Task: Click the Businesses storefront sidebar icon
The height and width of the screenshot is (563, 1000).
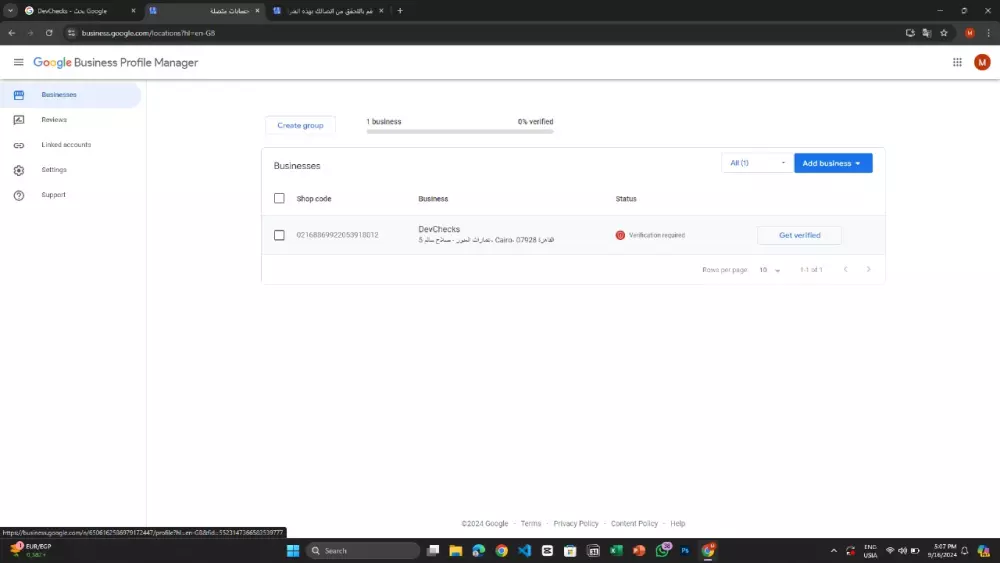Action: (18, 95)
